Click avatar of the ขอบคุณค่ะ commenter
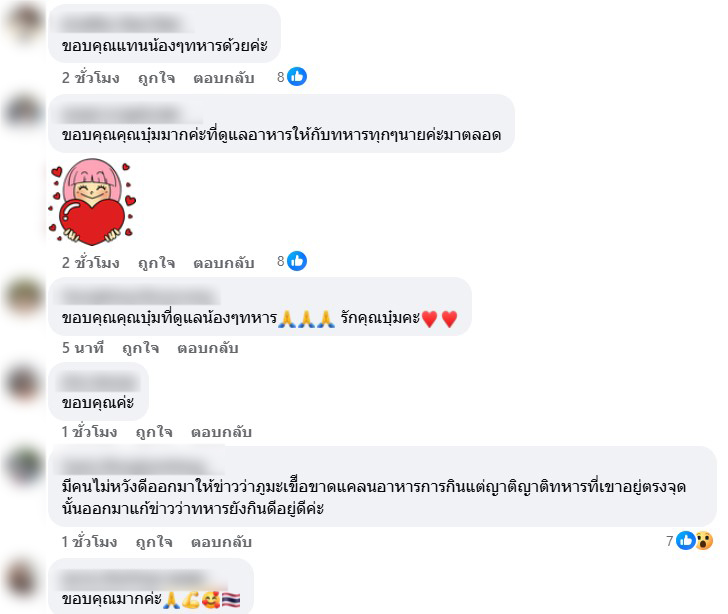 [24, 382]
